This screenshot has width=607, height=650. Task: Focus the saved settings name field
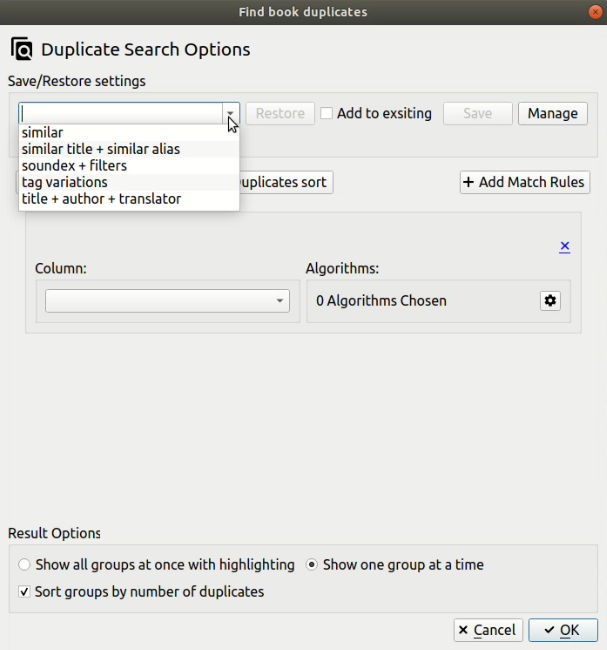click(x=120, y=114)
